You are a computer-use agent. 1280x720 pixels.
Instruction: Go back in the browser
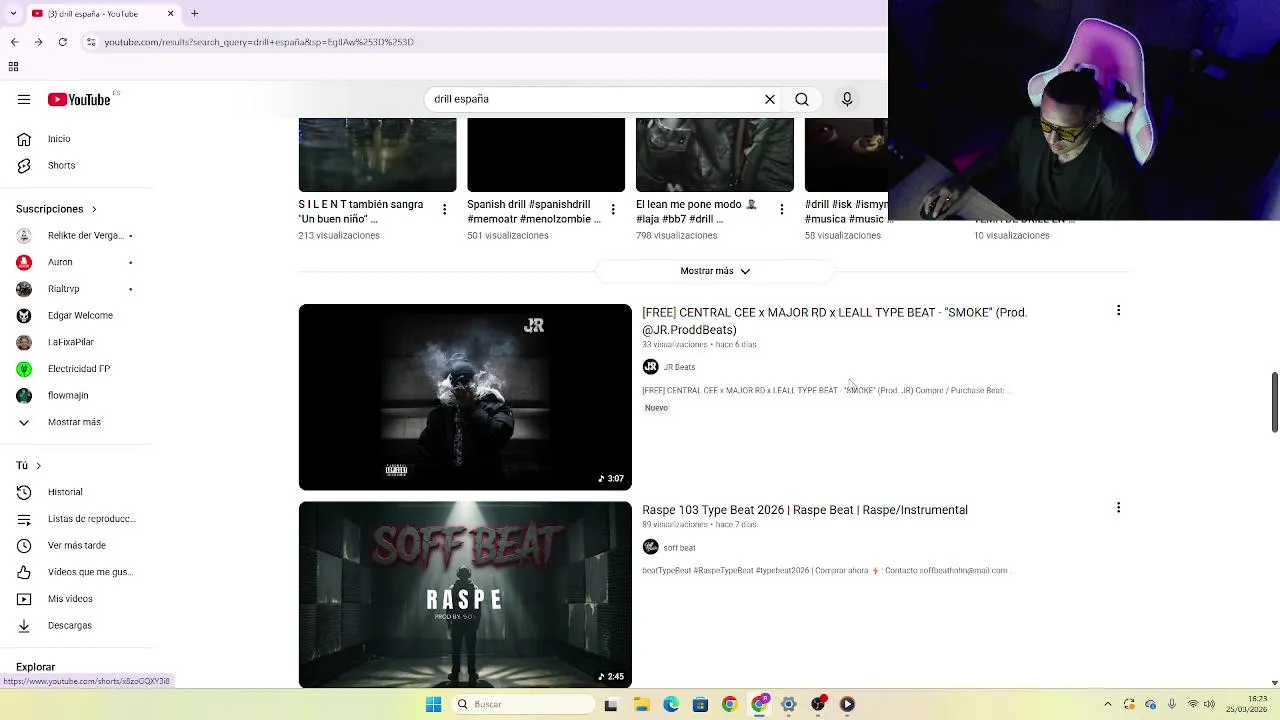click(x=14, y=42)
